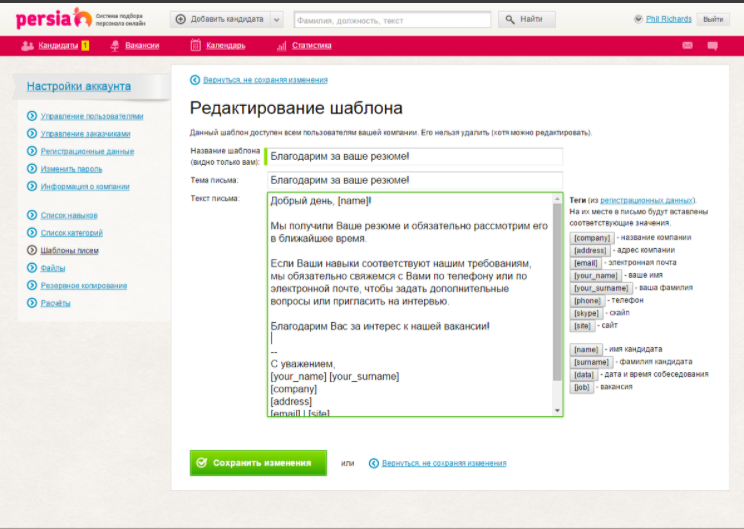Screen dimensions: 744x529
Task: Insert the [address] tag
Action: [590, 251]
